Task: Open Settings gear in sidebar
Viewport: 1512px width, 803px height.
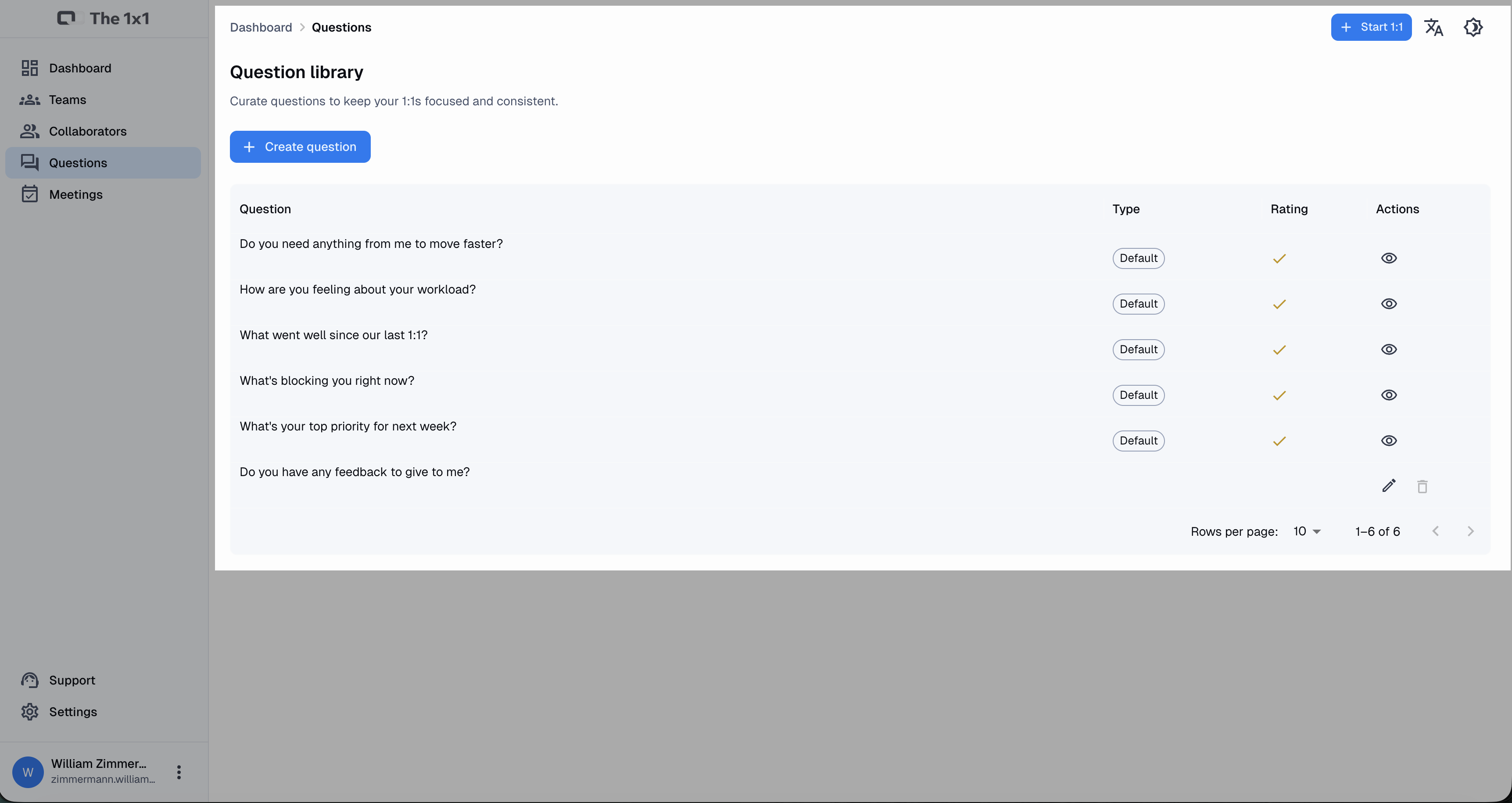Action: tap(73, 711)
